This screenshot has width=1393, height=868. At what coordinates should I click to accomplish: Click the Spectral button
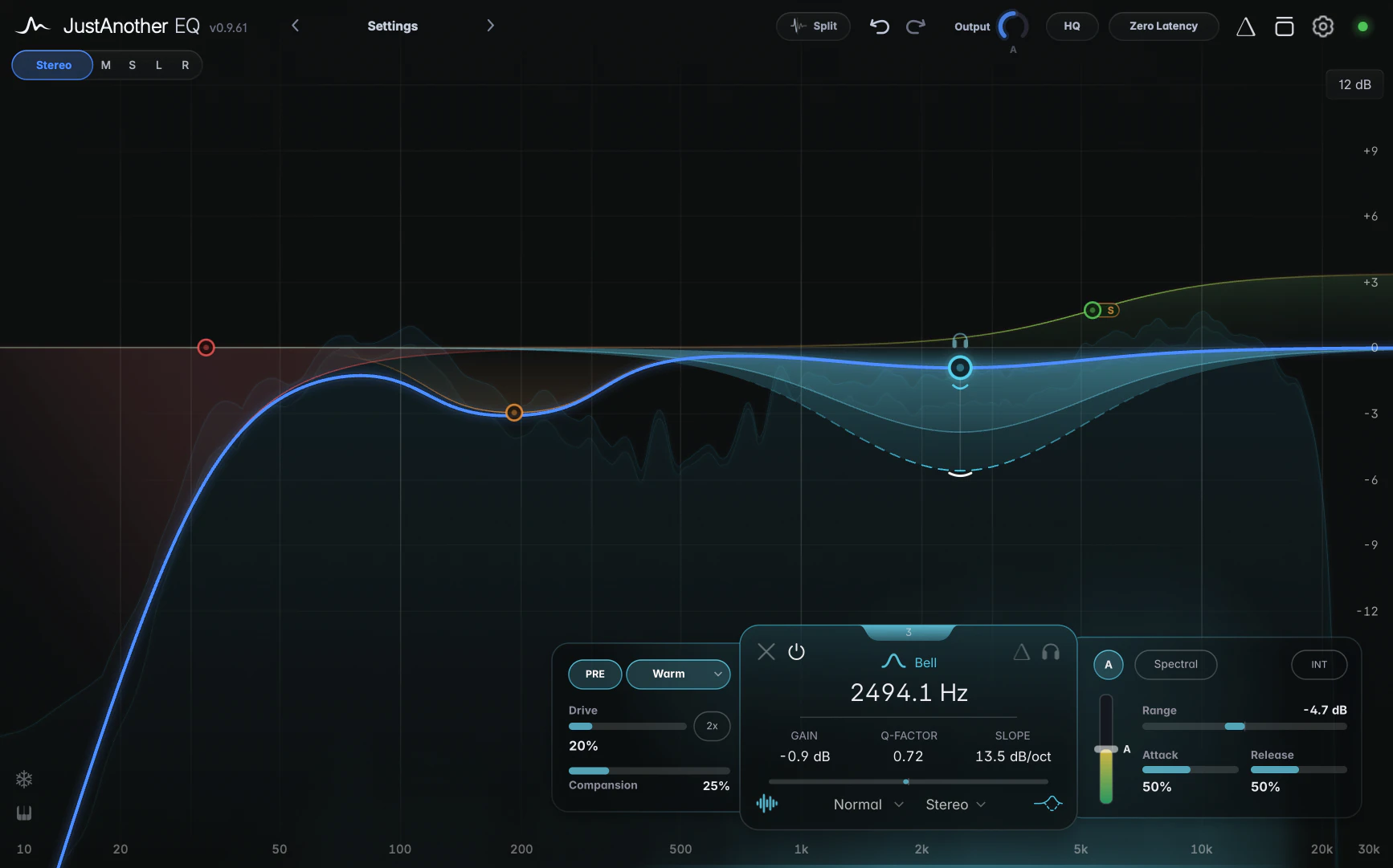(x=1175, y=664)
